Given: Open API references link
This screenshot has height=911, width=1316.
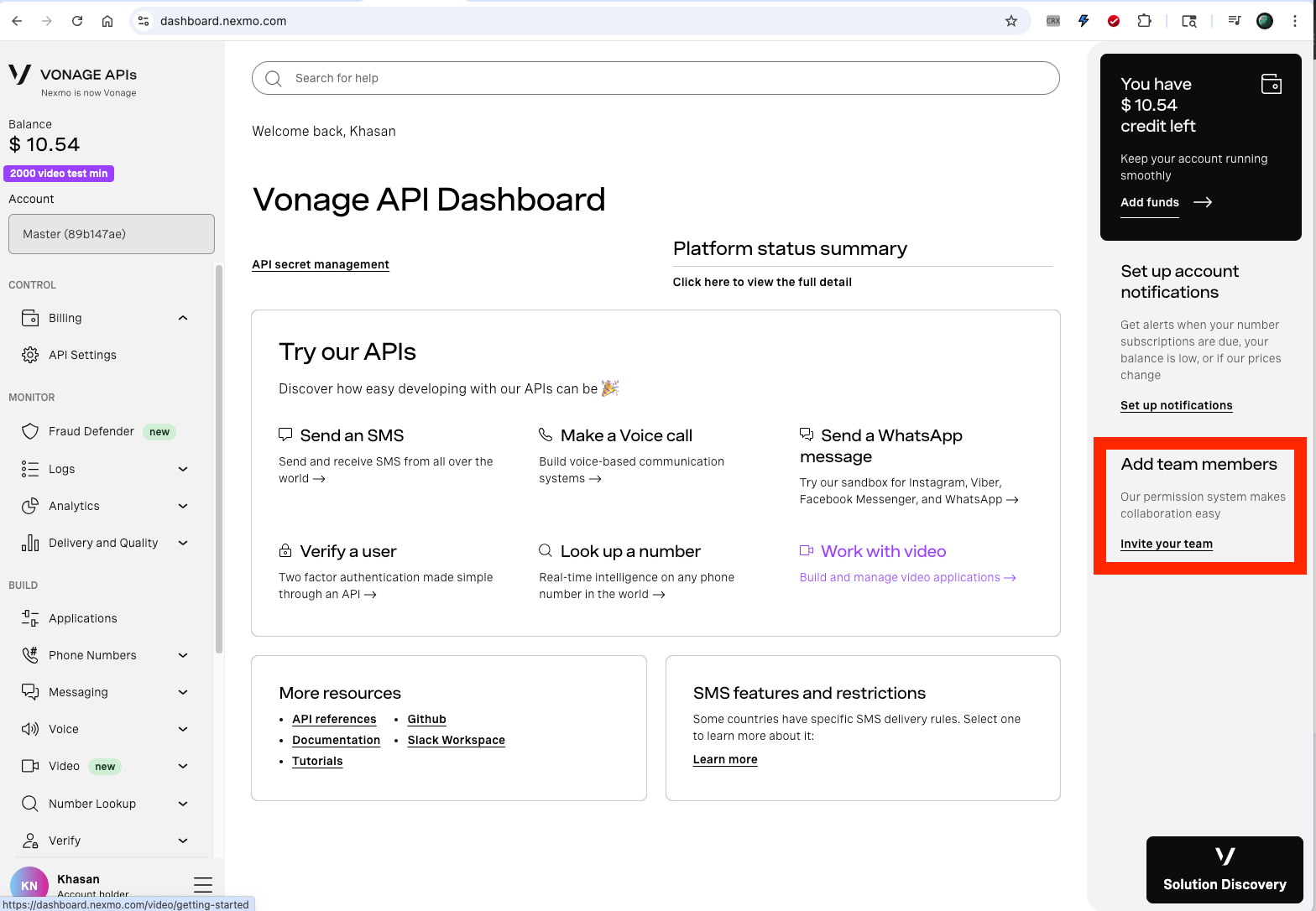Looking at the screenshot, I should (334, 719).
